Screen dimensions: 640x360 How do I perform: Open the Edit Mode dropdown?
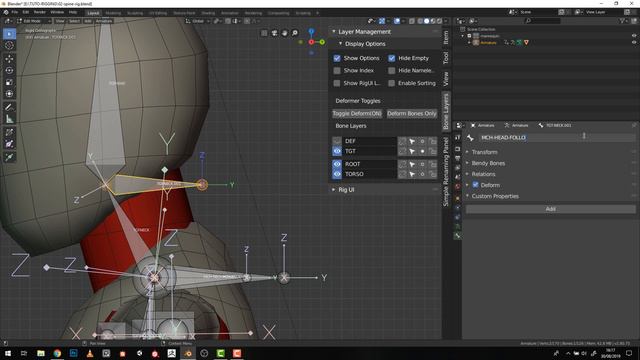click(x=34, y=21)
